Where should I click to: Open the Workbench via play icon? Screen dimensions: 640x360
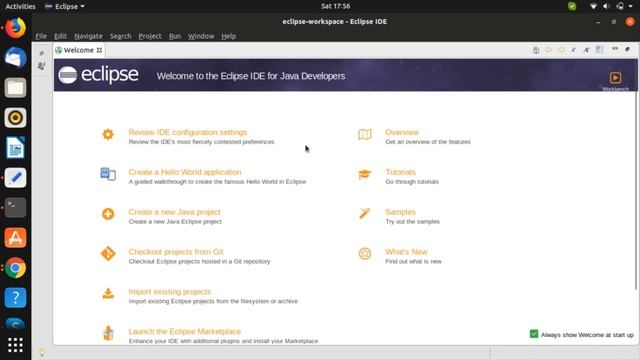(616, 78)
